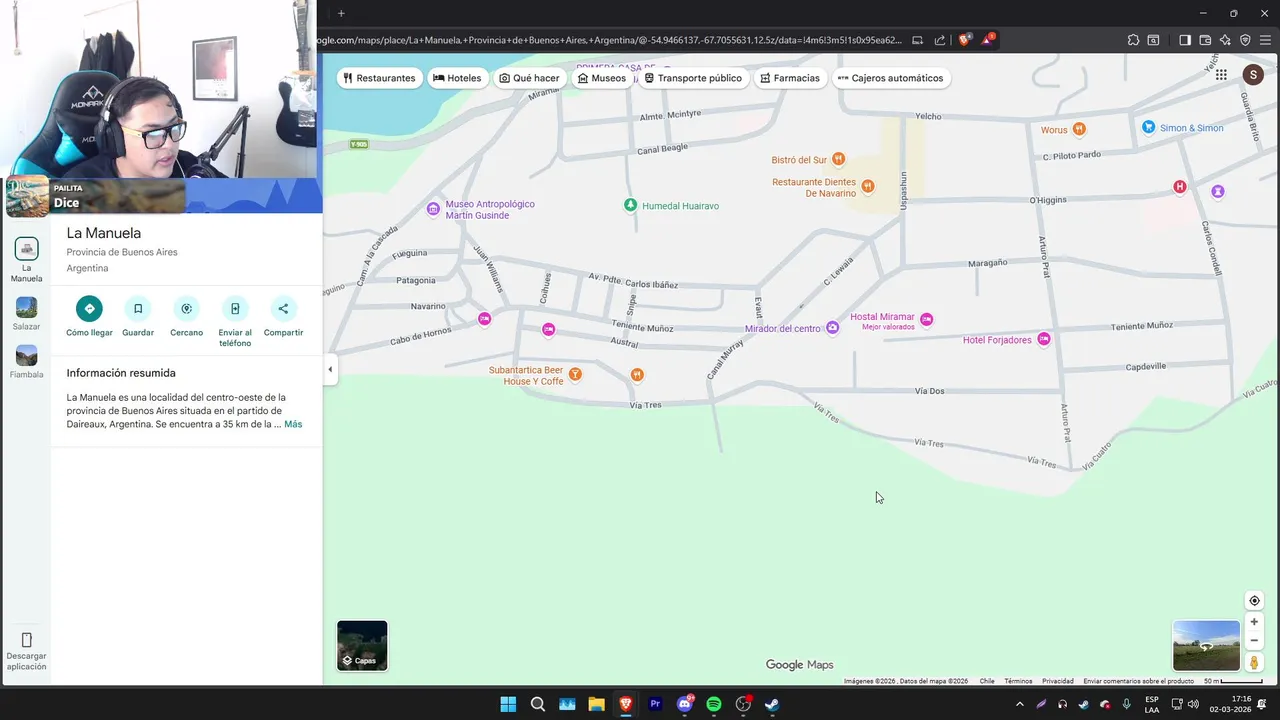Select the Mirador del centro camera pin
Viewport: 1280px width, 720px height.
(832, 328)
